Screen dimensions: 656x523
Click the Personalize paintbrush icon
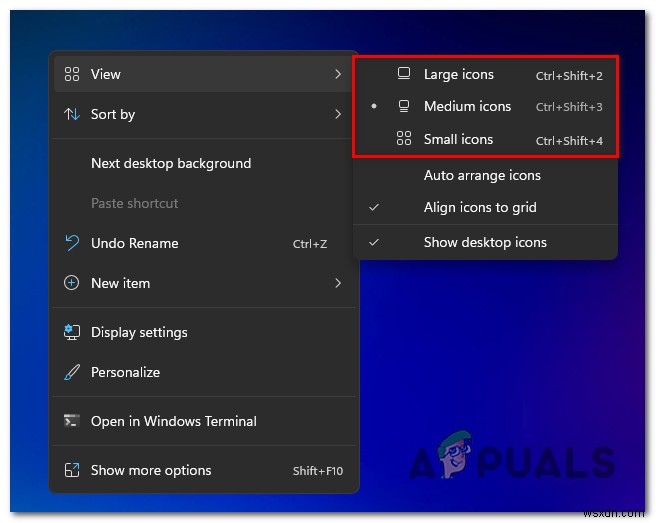point(72,372)
